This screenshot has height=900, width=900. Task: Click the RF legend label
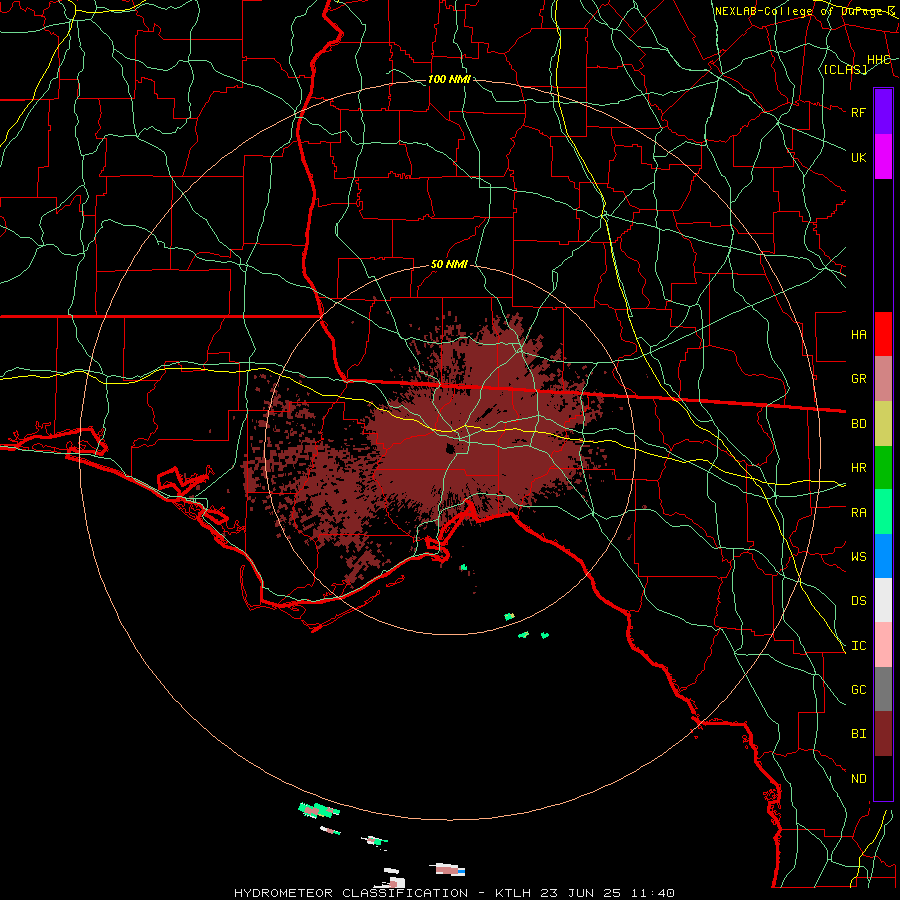tap(858, 112)
